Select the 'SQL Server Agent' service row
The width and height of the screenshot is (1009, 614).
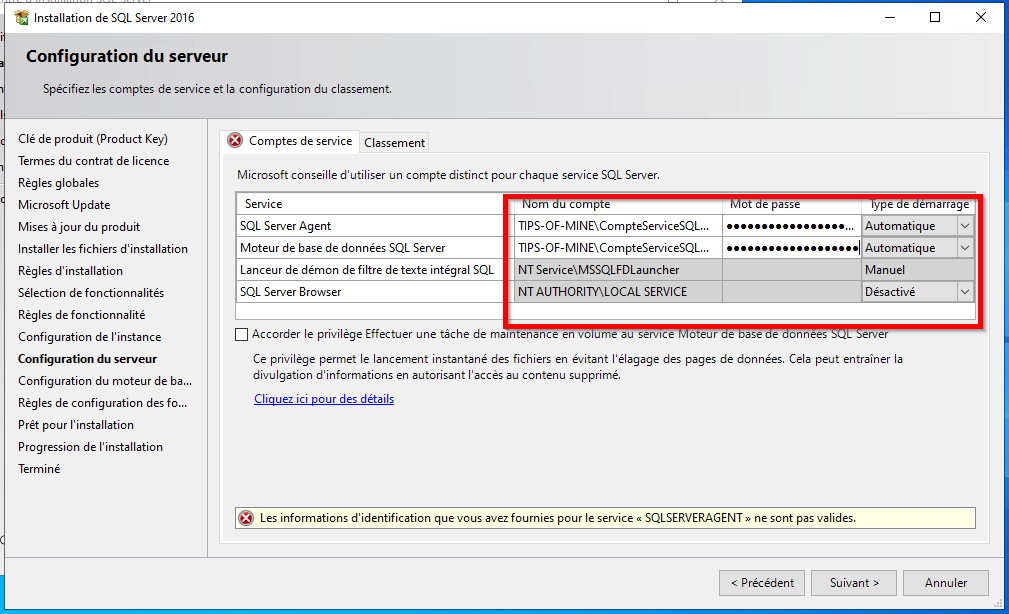click(x=375, y=226)
